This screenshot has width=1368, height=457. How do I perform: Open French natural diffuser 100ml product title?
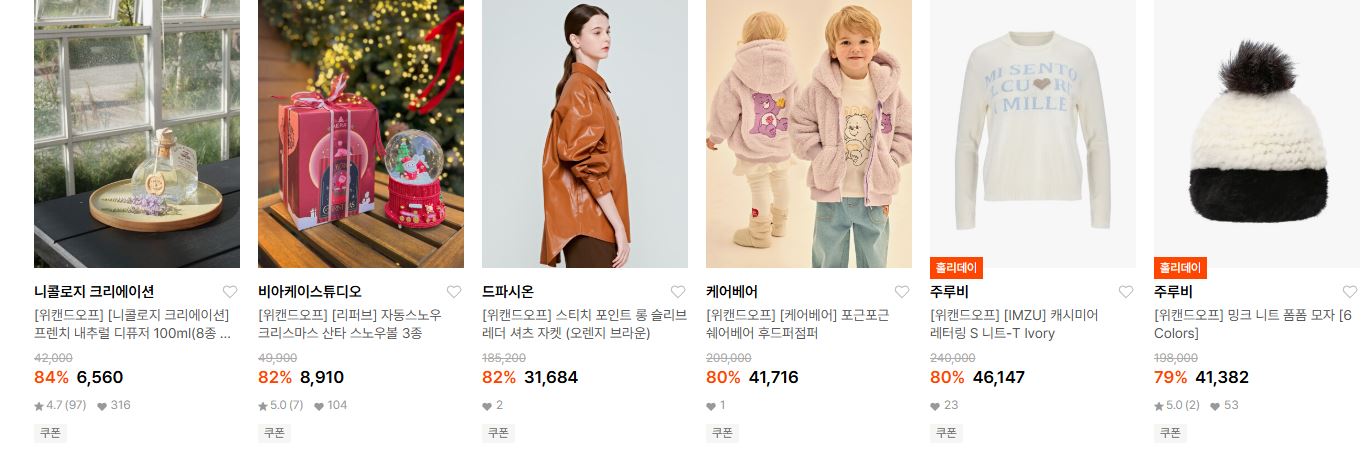pyautogui.click(x=134, y=324)
